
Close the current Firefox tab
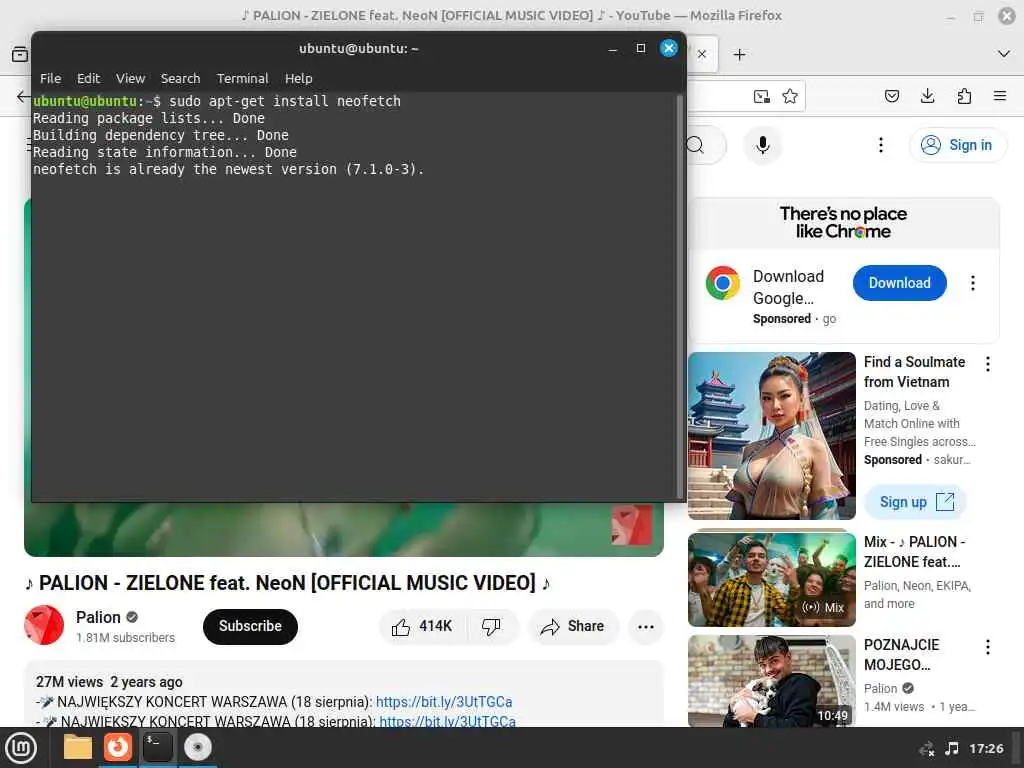click(x=702, y=54)
